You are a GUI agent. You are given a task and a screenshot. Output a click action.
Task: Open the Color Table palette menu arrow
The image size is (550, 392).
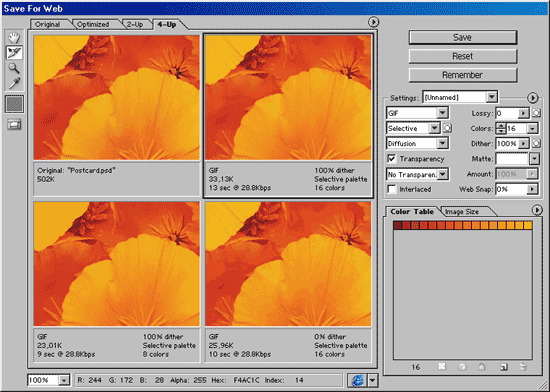tap(537, 210)
